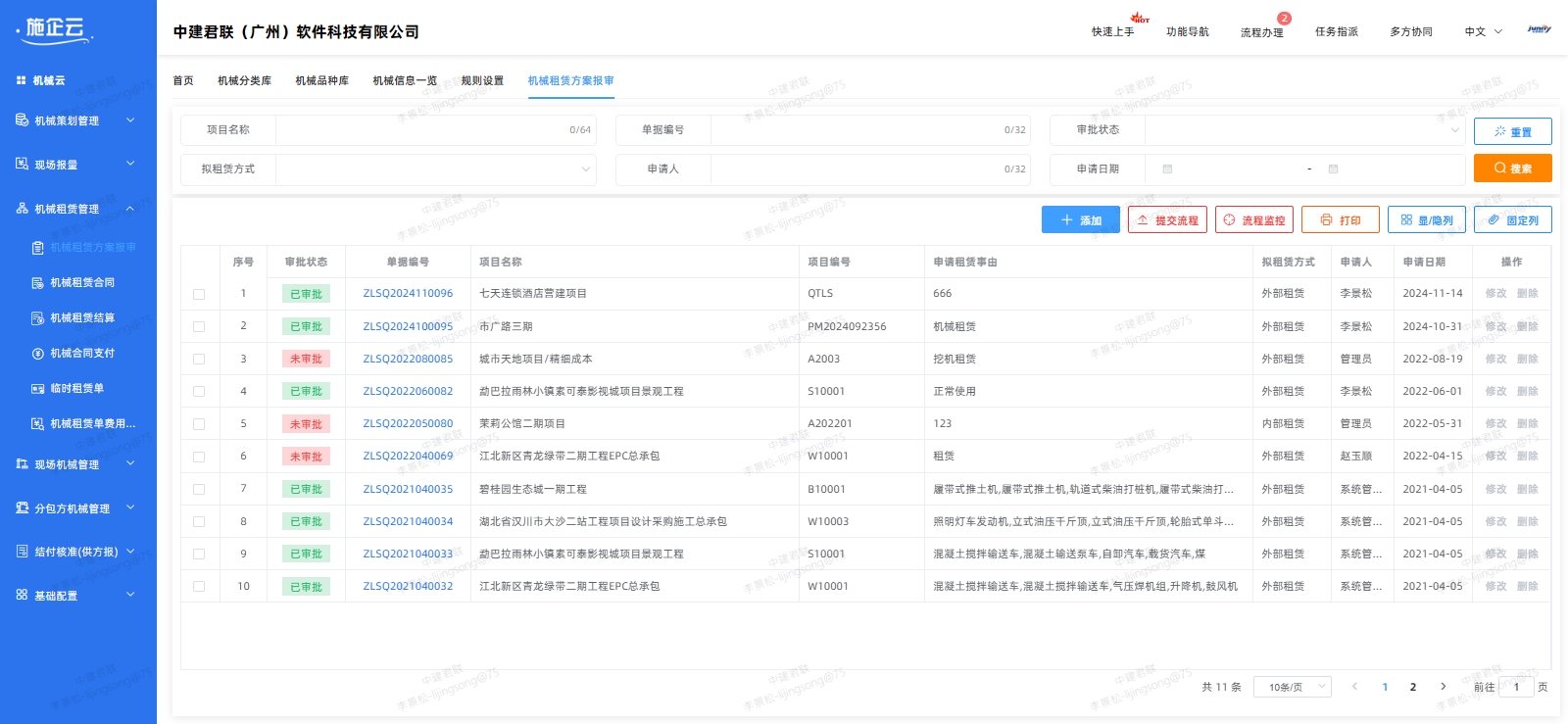Image resolution: width=1568 pixels, height=724 pixels.
Task: Click the 临时租赁单 sidebar icon
Action: (37, 389)
